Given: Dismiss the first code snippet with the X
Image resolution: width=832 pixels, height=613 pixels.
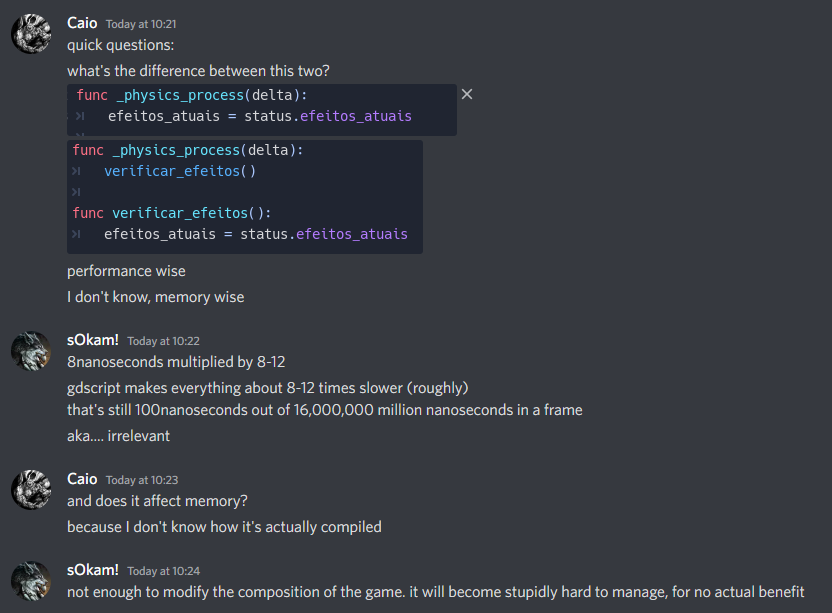Looking at the screenshot, I should [x=467, y=94].
